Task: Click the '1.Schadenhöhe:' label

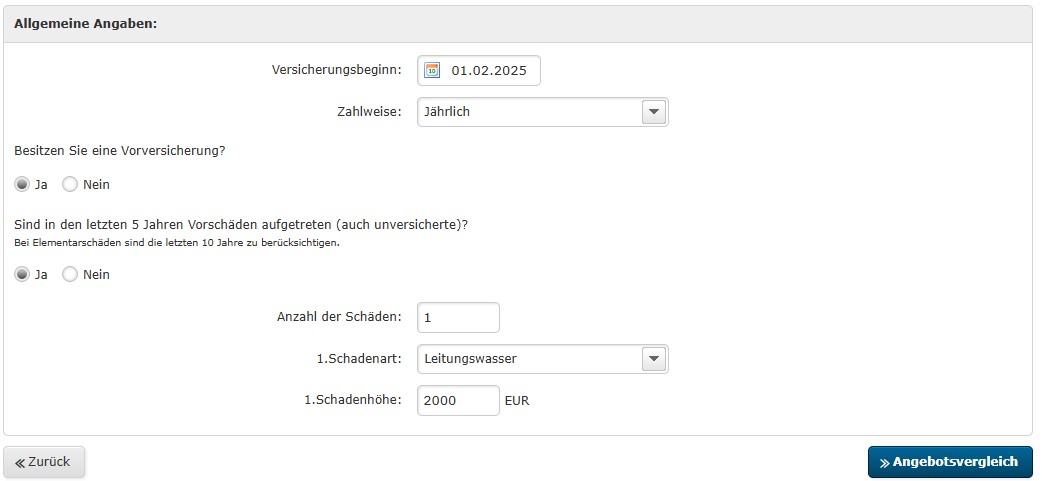Action: (353, 400)
